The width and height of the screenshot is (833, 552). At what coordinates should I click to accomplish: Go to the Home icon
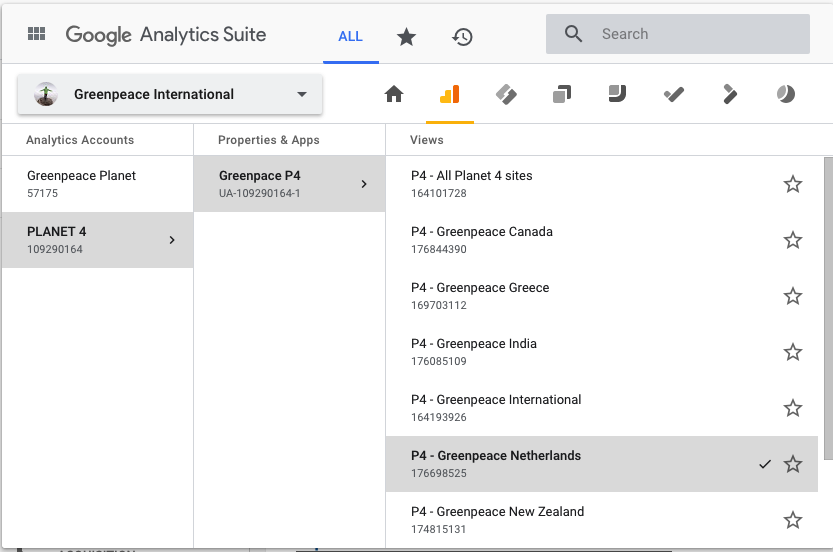(x=394, y=95)
